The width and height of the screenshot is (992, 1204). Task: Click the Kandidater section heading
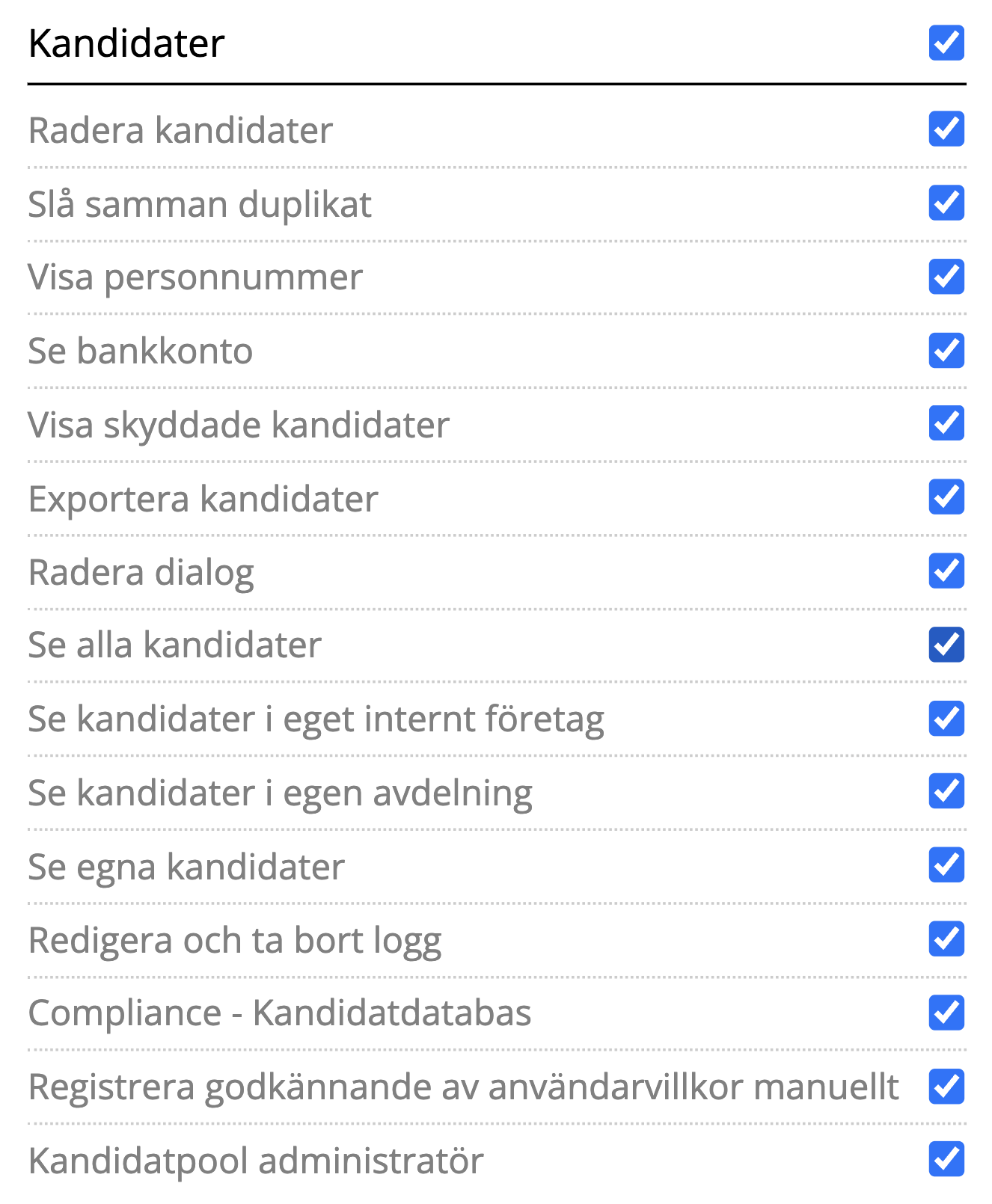[126, 43]
